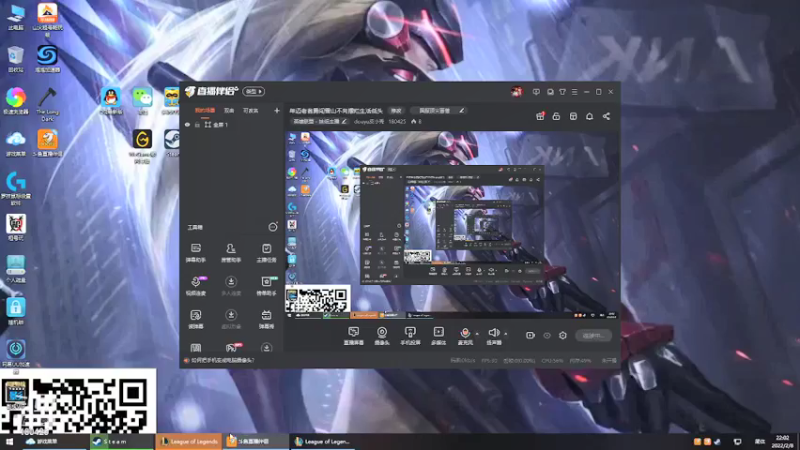Switch to the second scene tab
800x450 pixels.
pos(229,110)
